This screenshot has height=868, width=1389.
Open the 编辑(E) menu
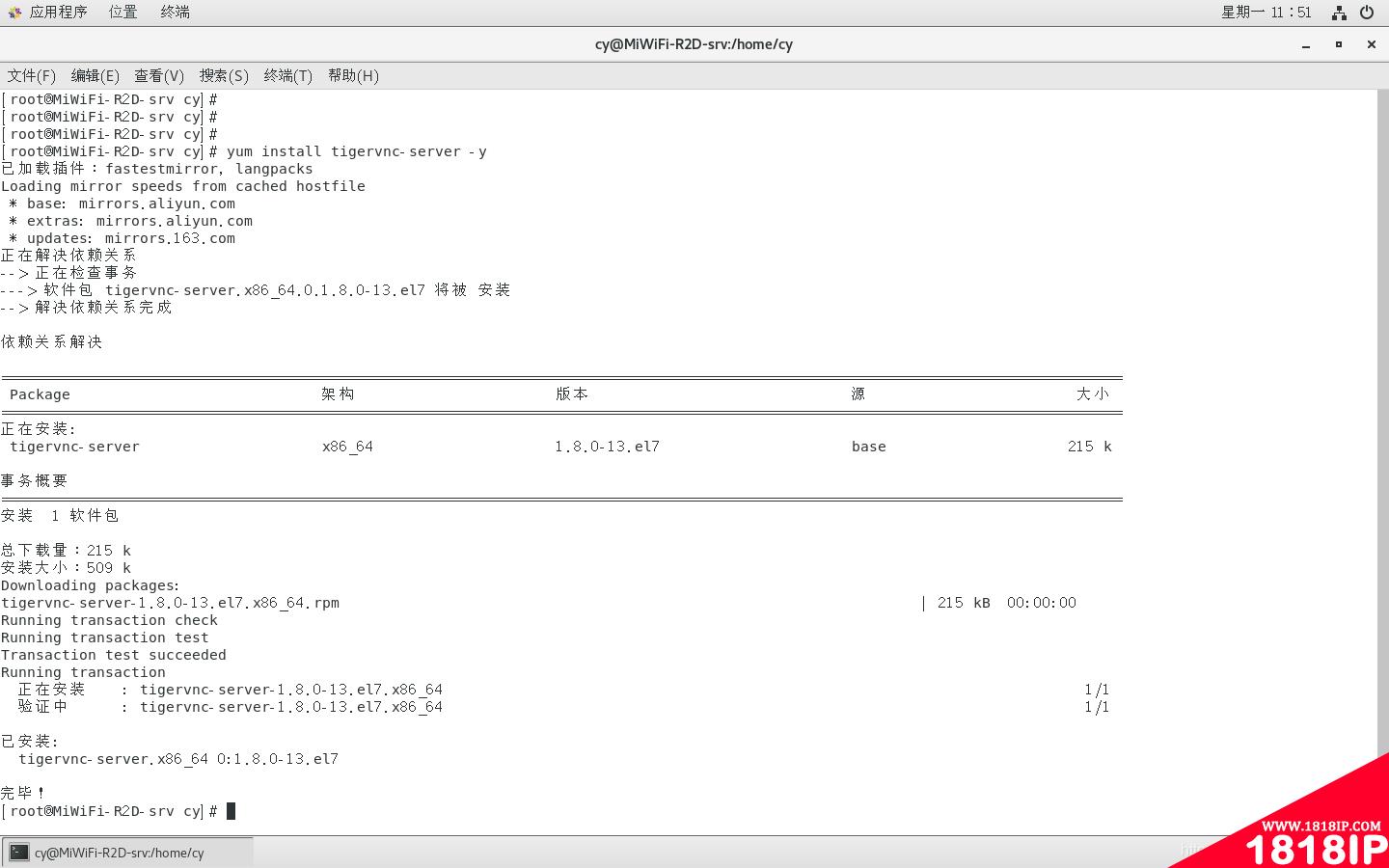pos(95,75)
